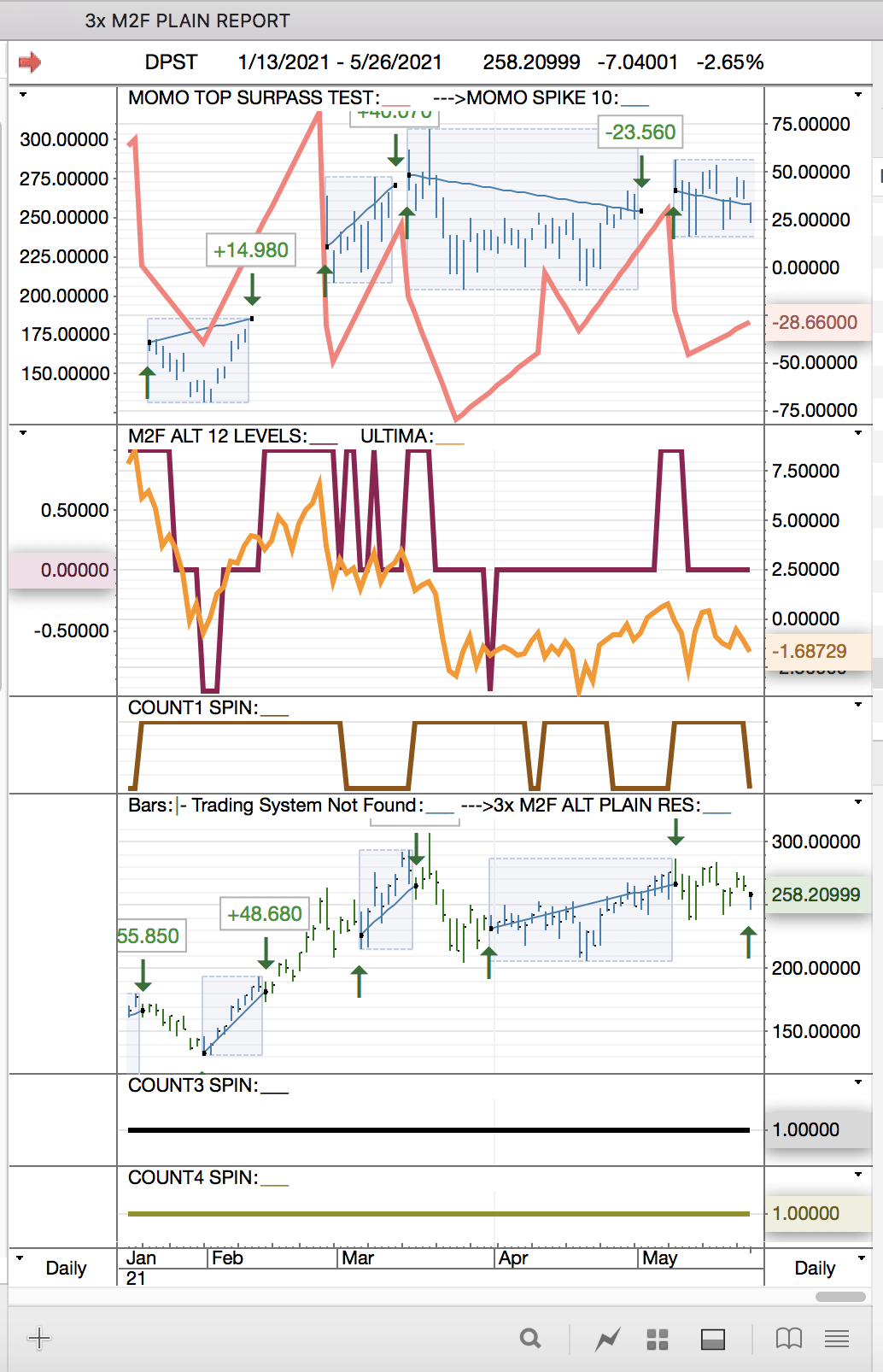Click the header last price 258.20999
Screen dimensions: 883x1372
point(531,62)
